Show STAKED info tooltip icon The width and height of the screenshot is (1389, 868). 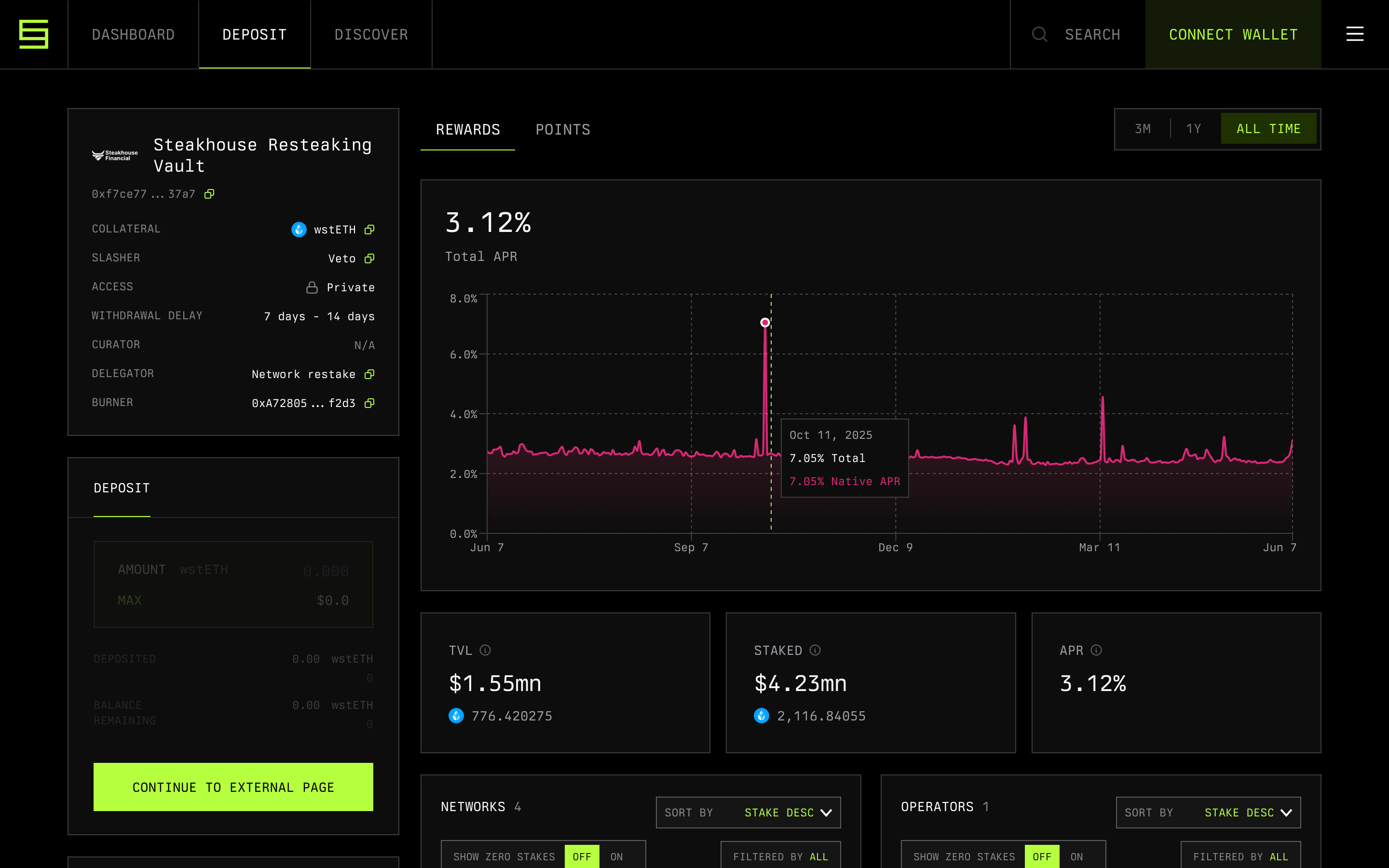pos(815,650)
